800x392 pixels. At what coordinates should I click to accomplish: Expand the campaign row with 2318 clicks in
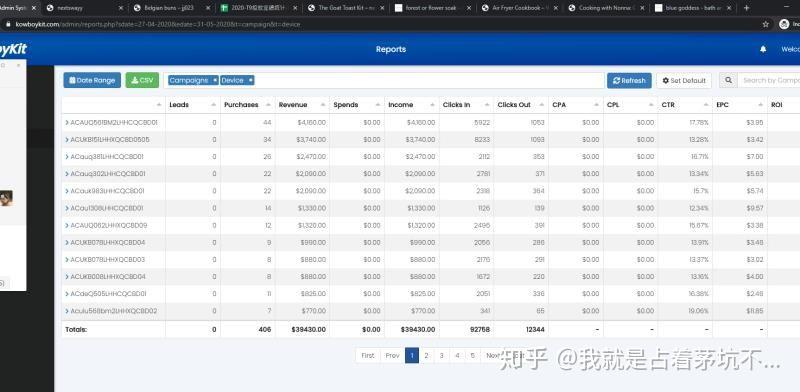(x=67, y=191)
